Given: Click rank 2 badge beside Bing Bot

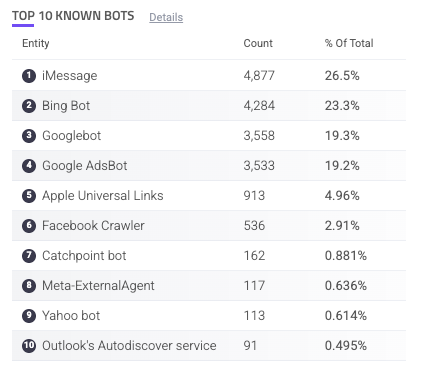Looking at the screenshot, I should (29, 106).
